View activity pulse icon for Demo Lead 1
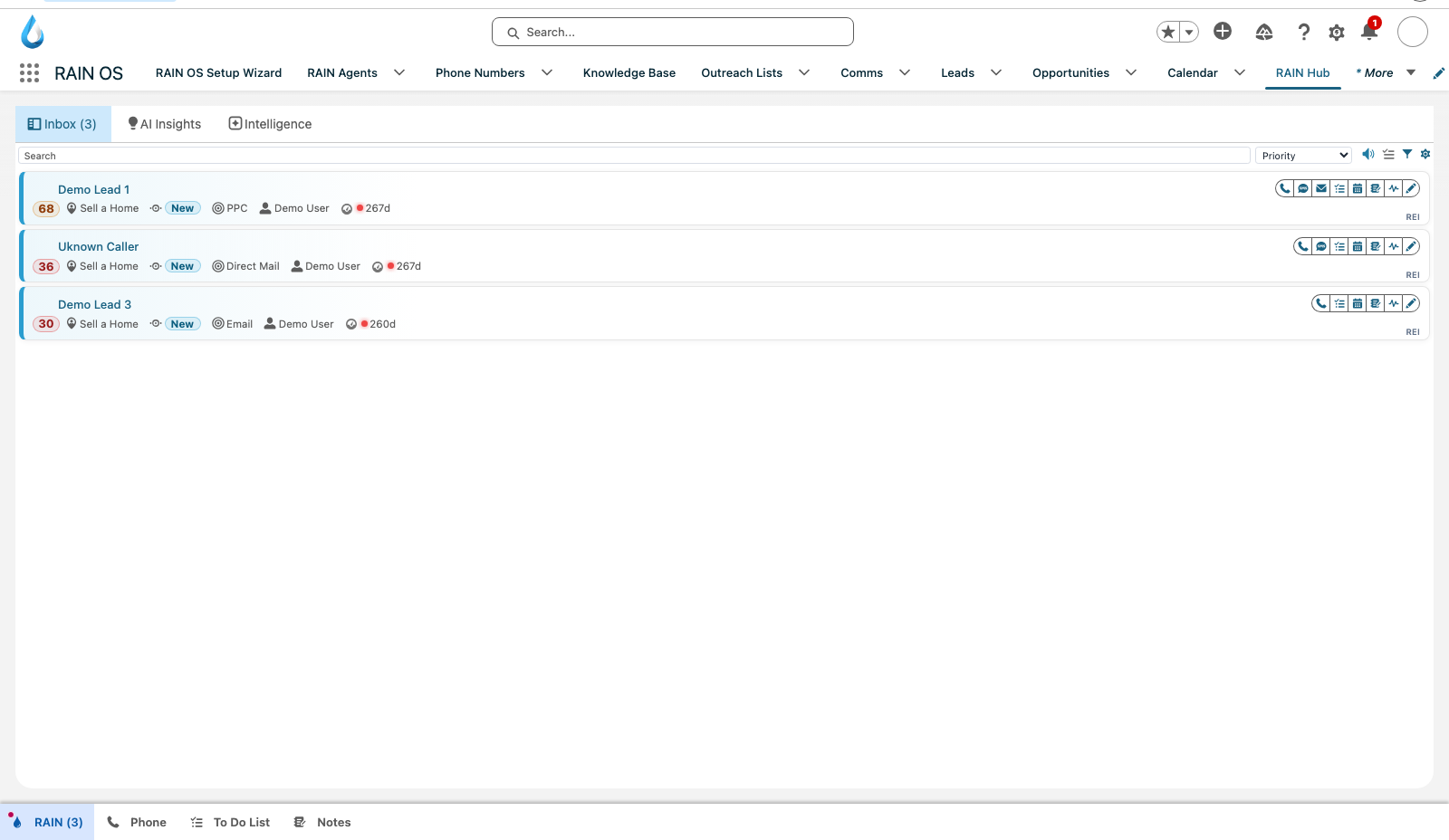This screenshot has height=840, width=1449. pyautogui.click(x=1393, y=188)
